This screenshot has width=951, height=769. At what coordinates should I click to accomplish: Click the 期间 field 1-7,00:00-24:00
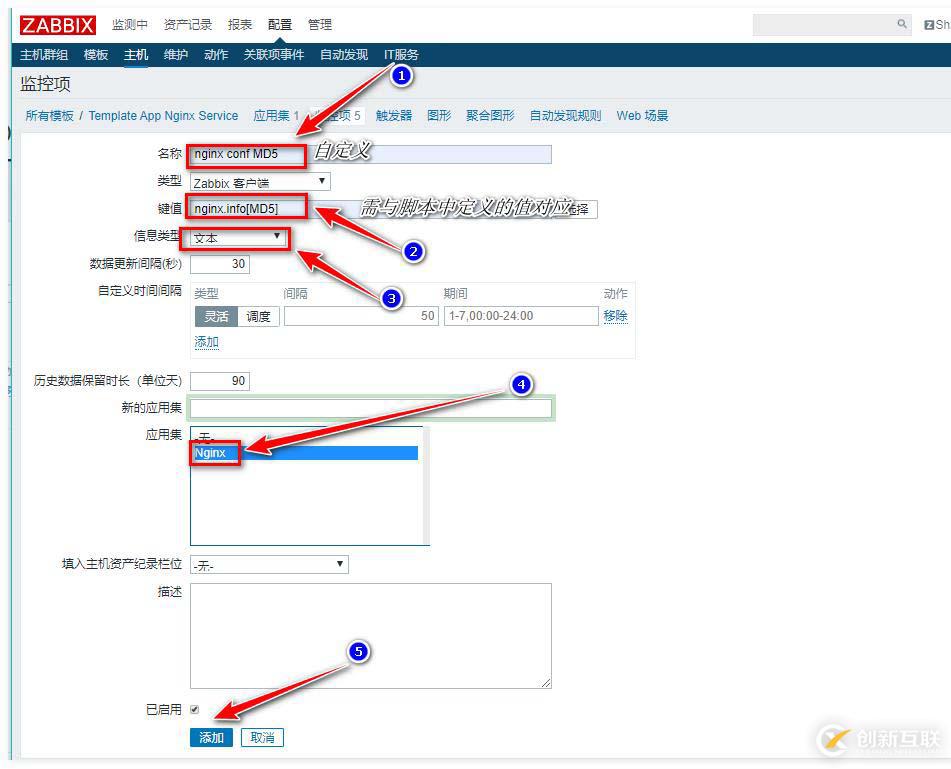(521, 316)
